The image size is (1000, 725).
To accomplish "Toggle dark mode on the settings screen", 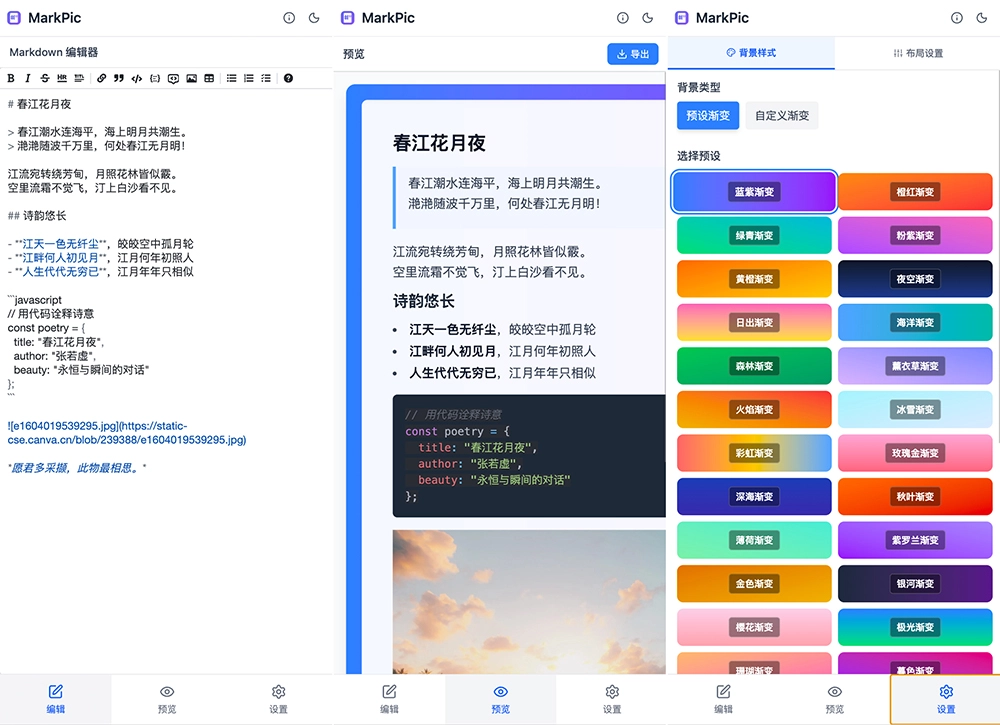I will [982, 18].
